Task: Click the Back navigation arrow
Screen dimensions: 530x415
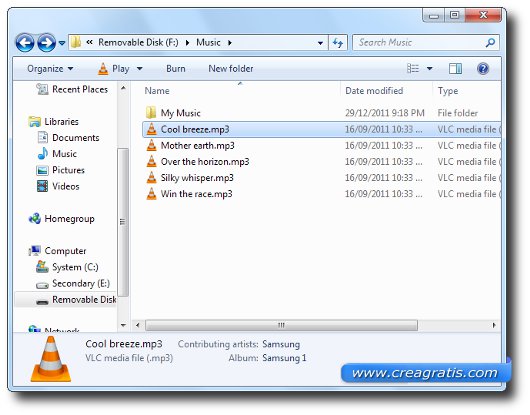Action: 25,43
